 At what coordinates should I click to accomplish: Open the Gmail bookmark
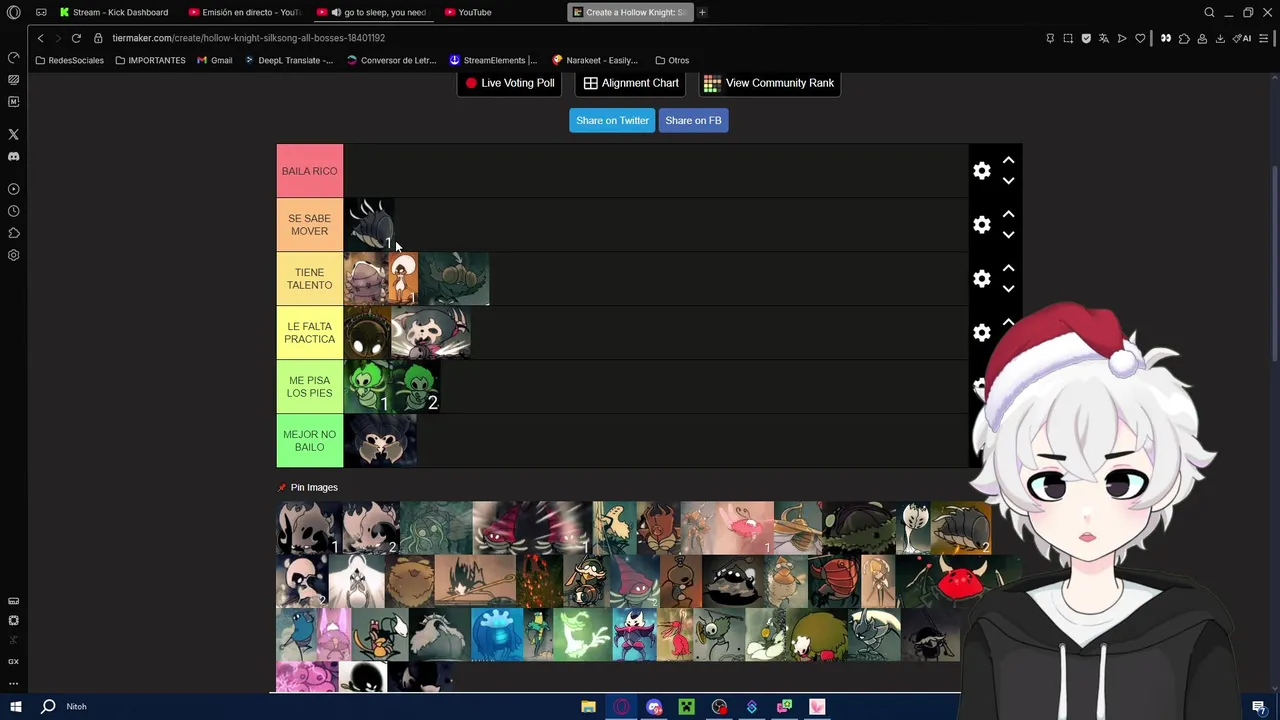pyautogui.click(x=214, y=60)
